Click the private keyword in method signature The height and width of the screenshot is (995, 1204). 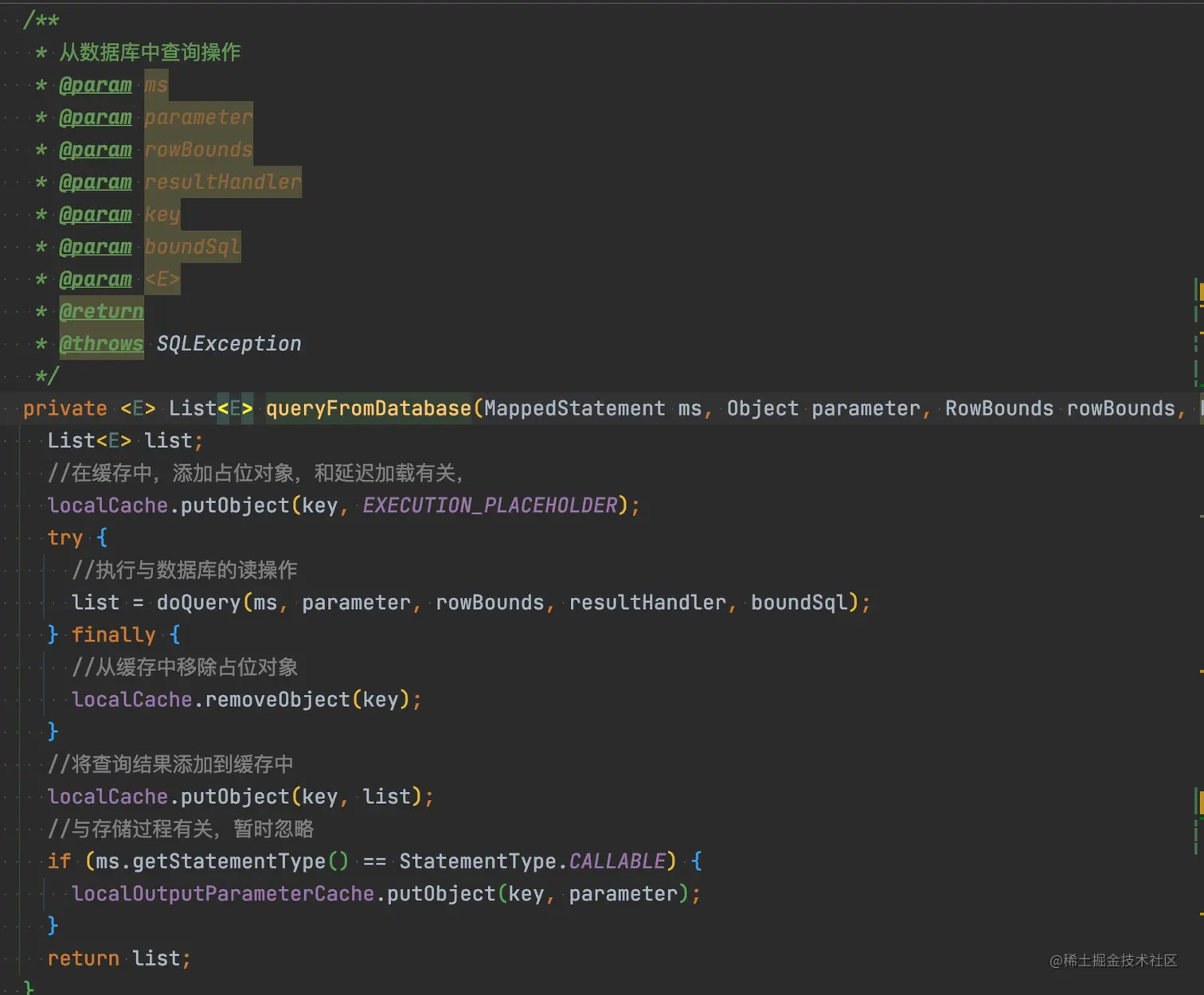click(65, 408)
